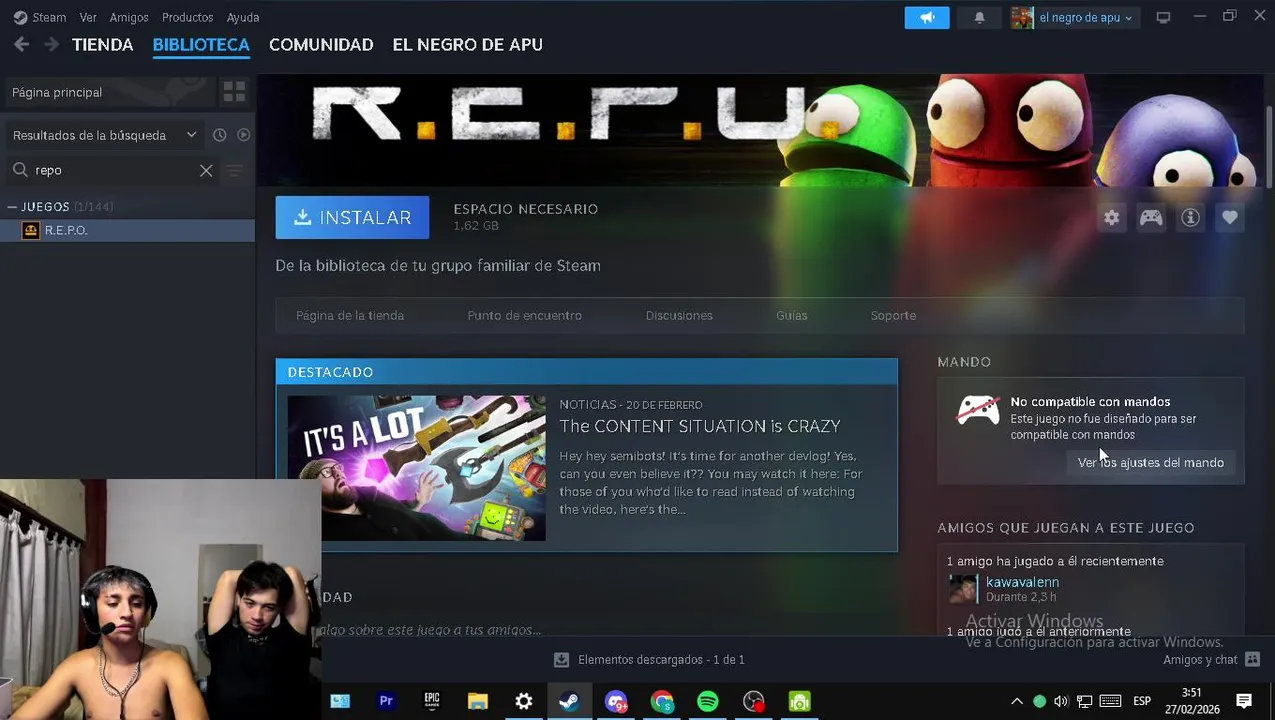Click Elementos descargados status text
Screen dimensions: 1275x720
click(661, 660)
